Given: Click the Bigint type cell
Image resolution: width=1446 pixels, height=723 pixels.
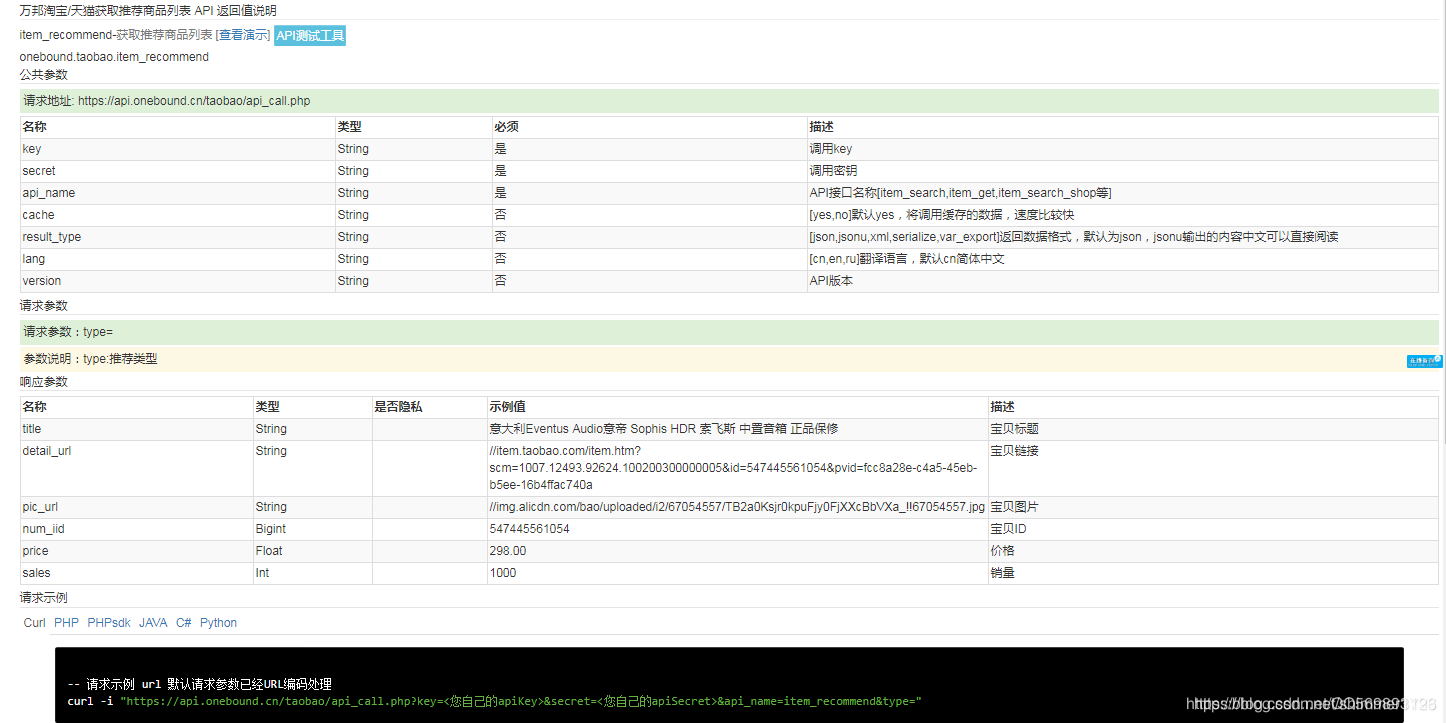Looking at the screenshot, I should [x=313, y=529].
